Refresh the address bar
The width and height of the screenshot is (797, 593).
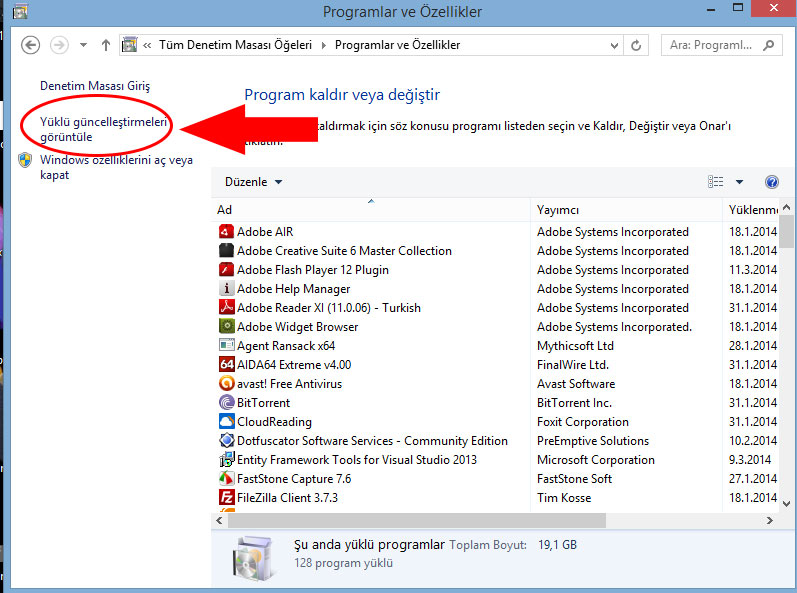pyautogui.click(x=636, y=45)
